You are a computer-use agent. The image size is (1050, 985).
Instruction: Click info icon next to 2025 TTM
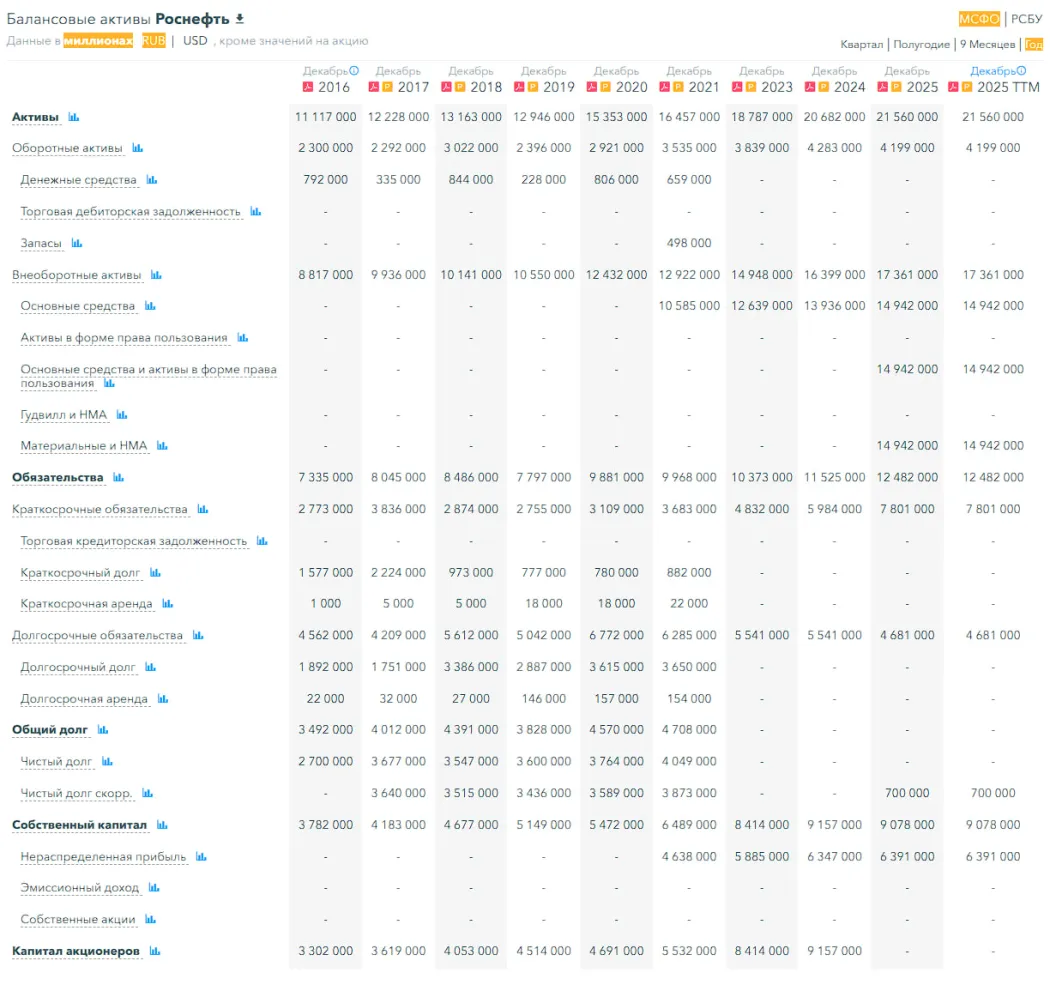pyautogui.click(x=1021, y=70)
